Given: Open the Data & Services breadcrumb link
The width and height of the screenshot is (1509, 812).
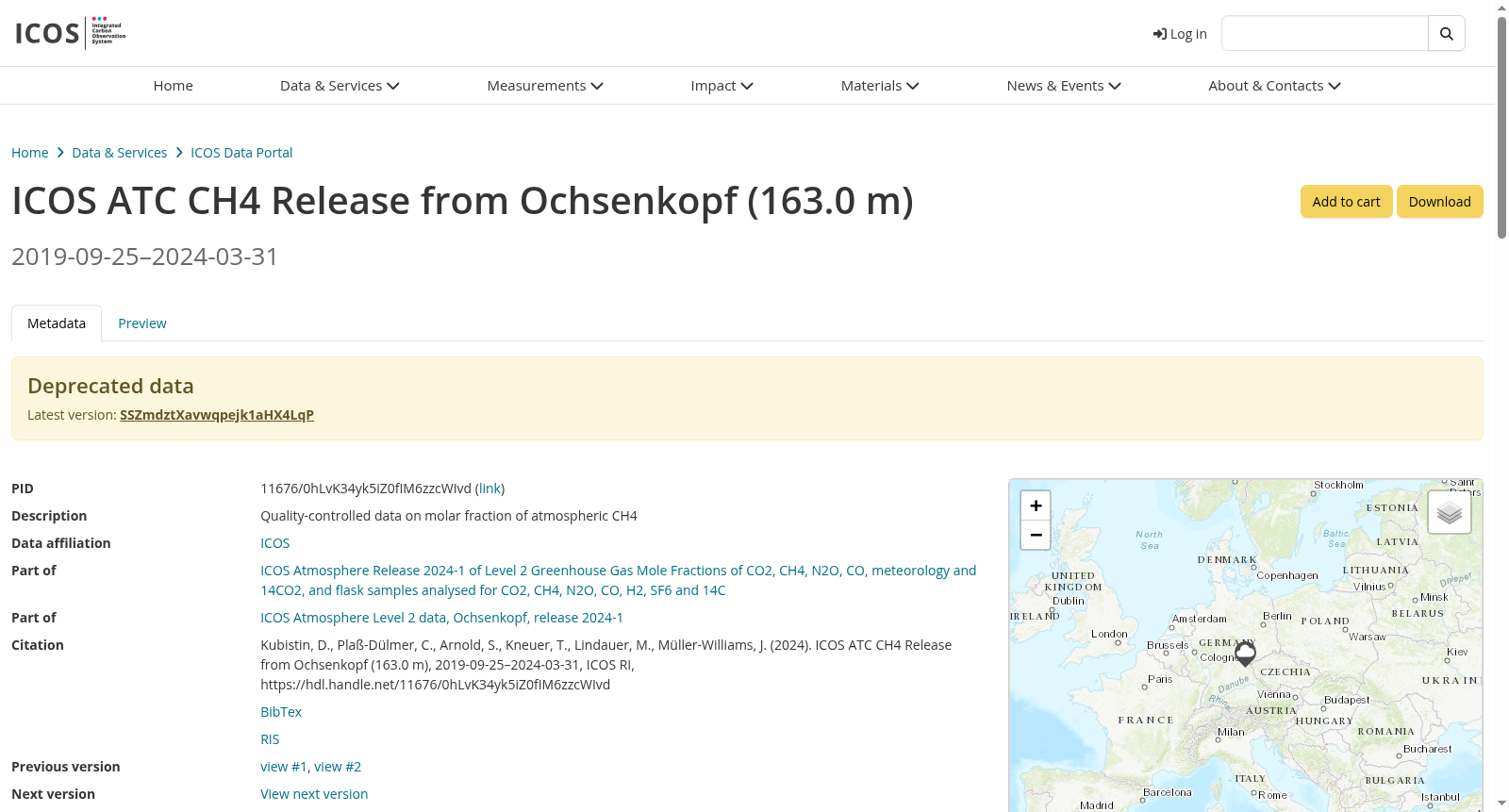Looking at the screenshot, I should coord(120,153).
